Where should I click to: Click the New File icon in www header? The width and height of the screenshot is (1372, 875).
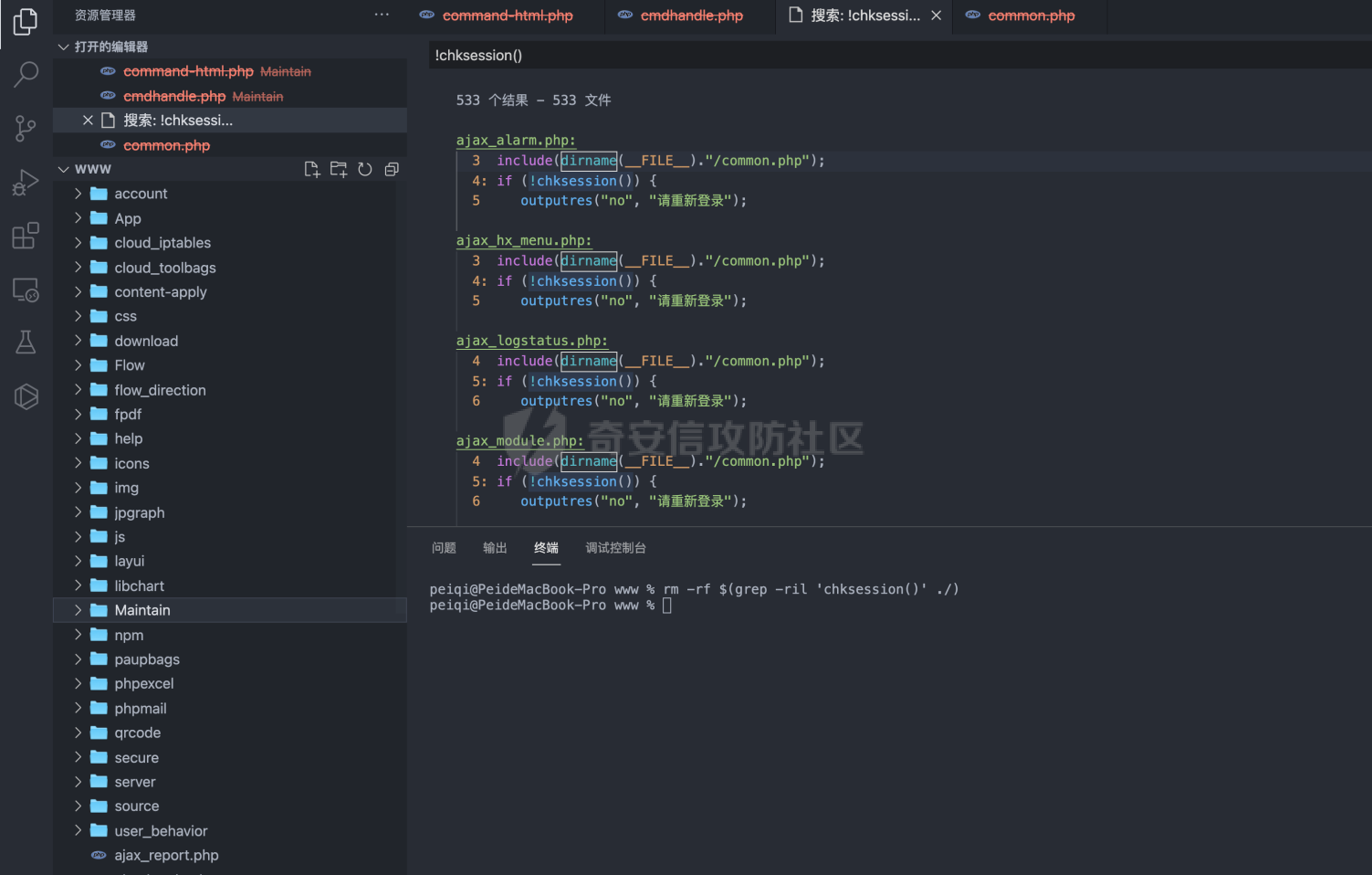pos(312,169)
